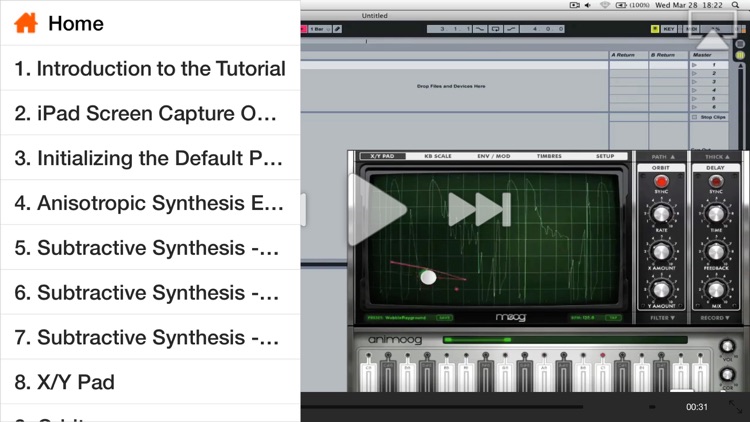Open Spotlight search in the menu bar
The image size is (750, 422).
pos(735,5)
